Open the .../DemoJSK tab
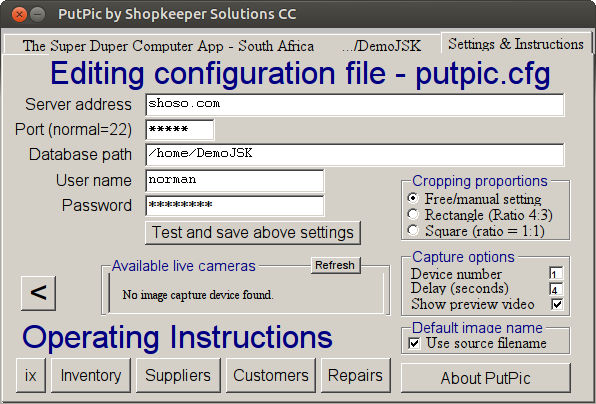 click(x=382, y=46)
